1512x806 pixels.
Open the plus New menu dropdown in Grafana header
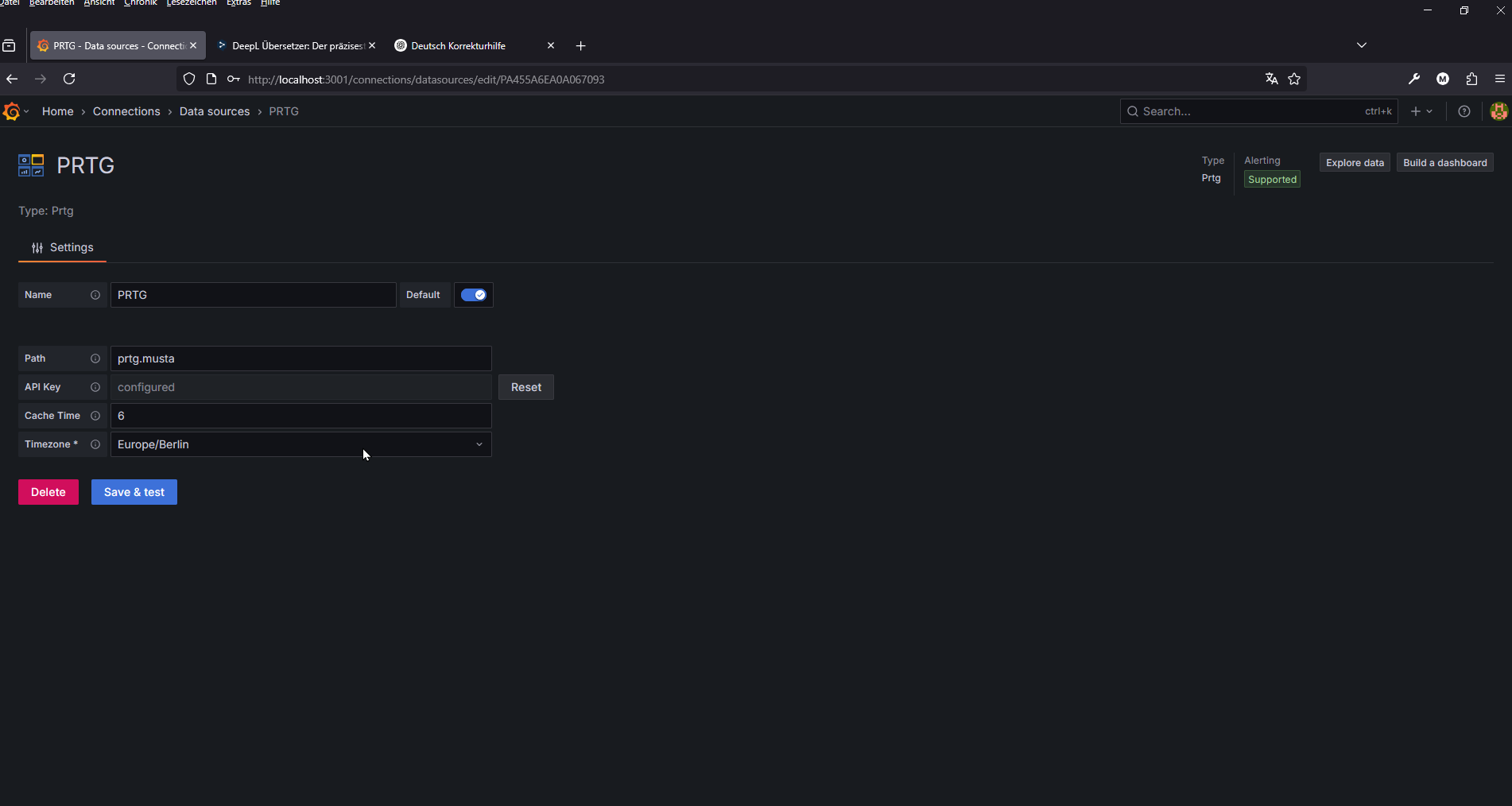pyautogui.click(x=1421, y=111)
